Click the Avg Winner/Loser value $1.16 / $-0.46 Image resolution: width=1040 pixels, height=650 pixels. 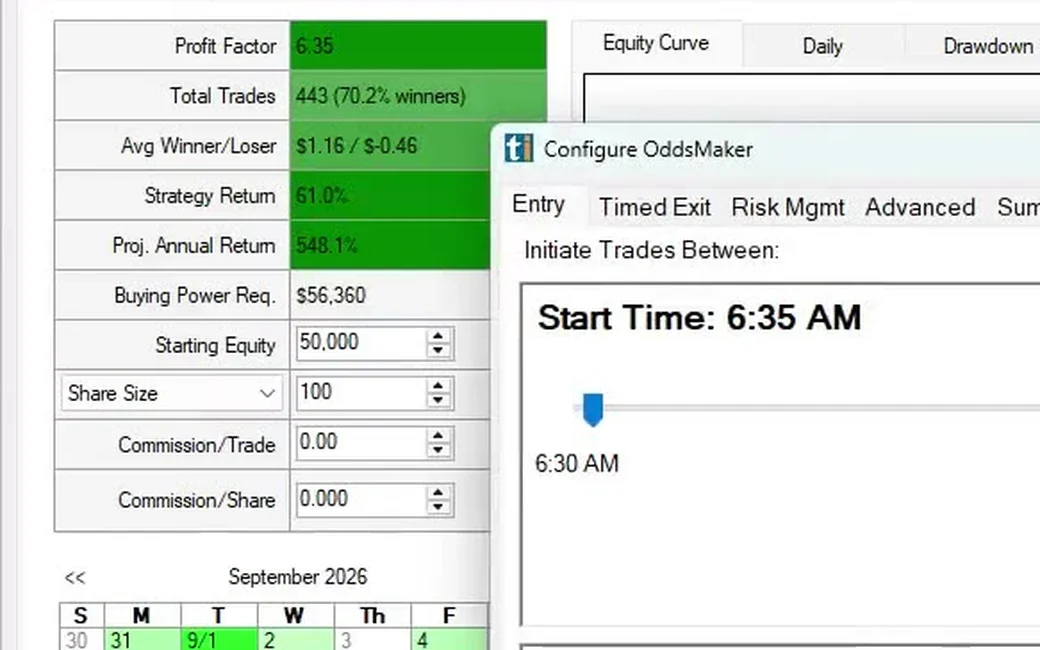356,146
